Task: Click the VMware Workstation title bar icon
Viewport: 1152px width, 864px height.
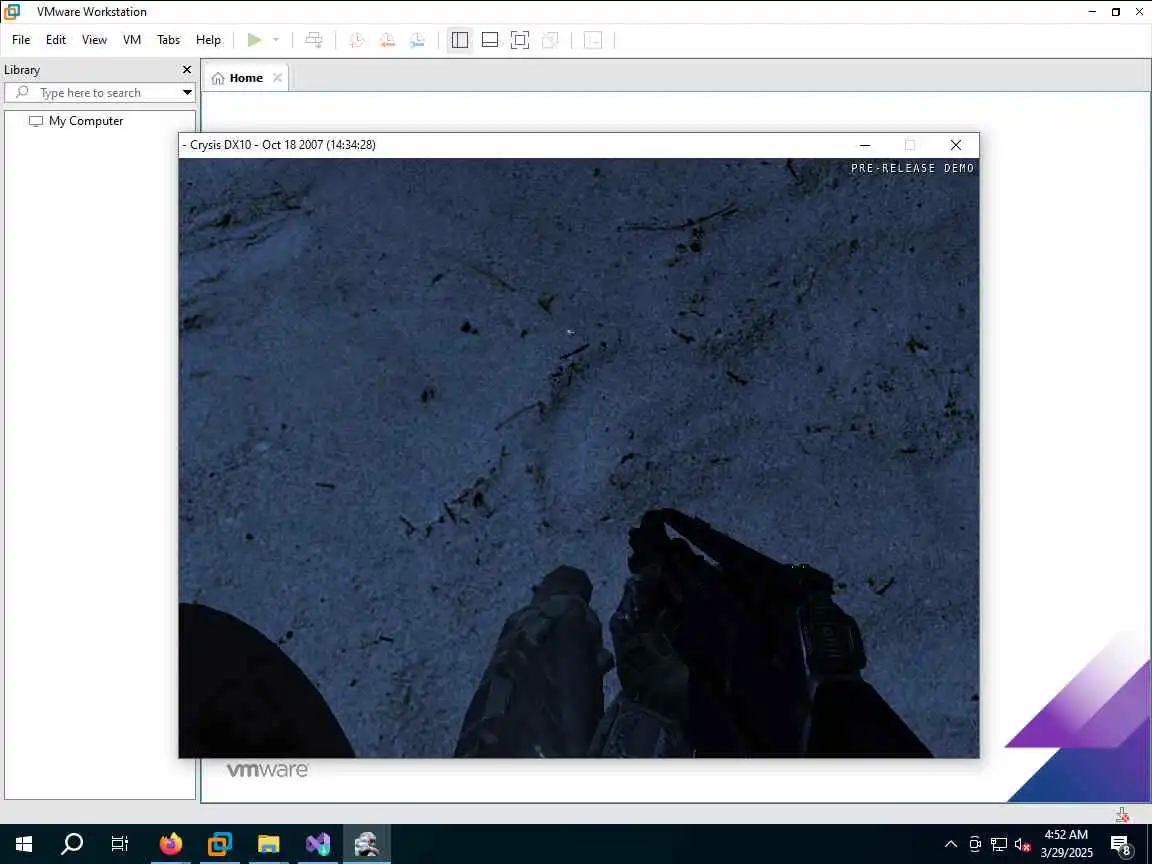Action: click(x=11, y=11)
